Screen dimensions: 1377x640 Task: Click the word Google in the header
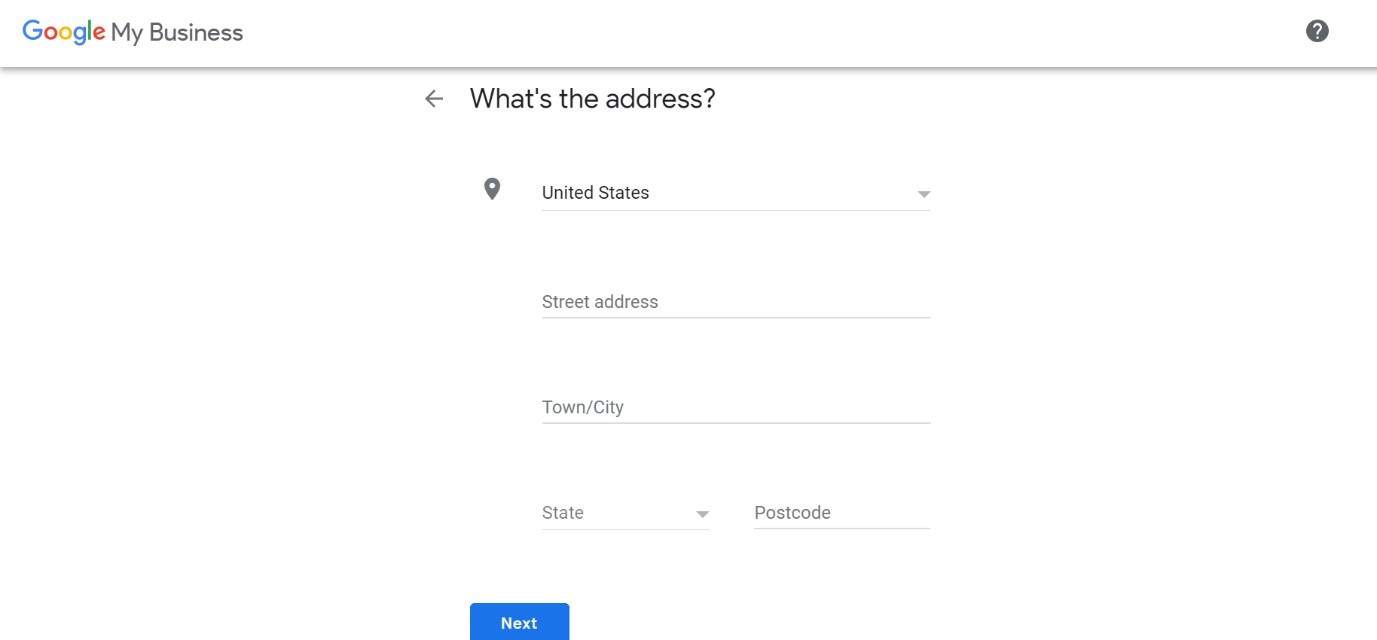[x=64, y=32]
